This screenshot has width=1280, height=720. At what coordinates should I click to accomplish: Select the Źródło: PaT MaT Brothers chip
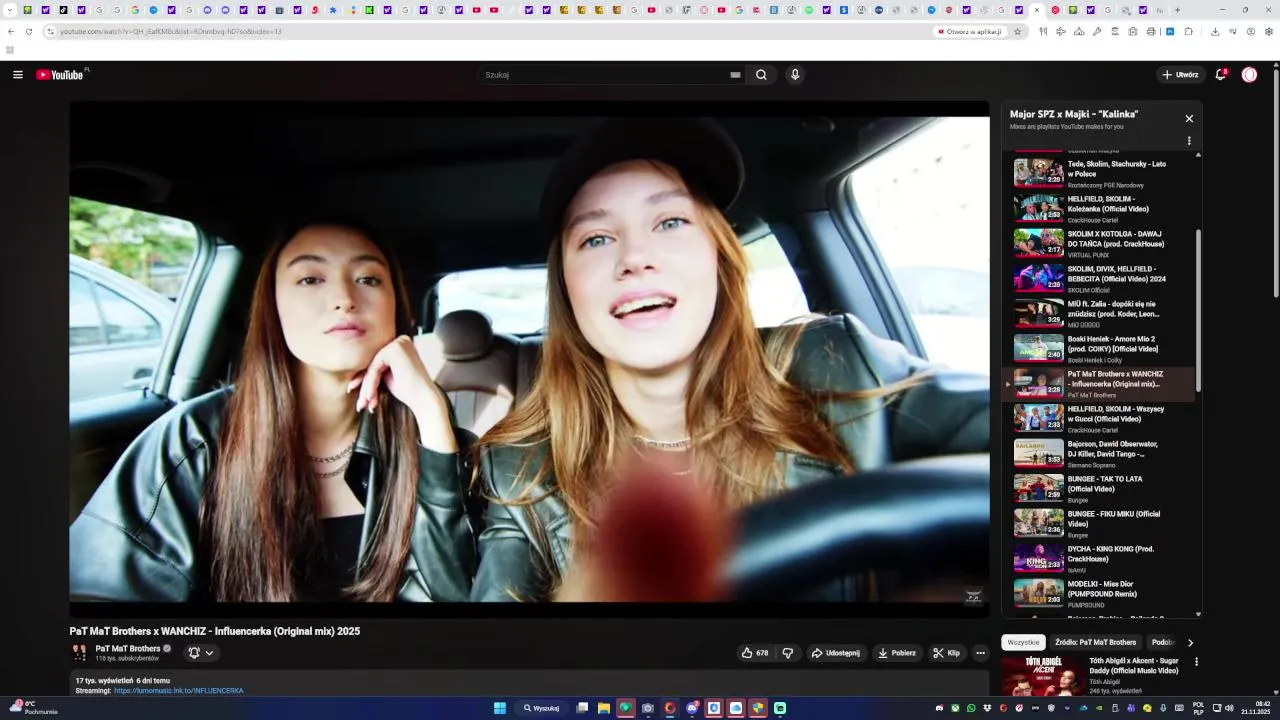pos(1095,642)
